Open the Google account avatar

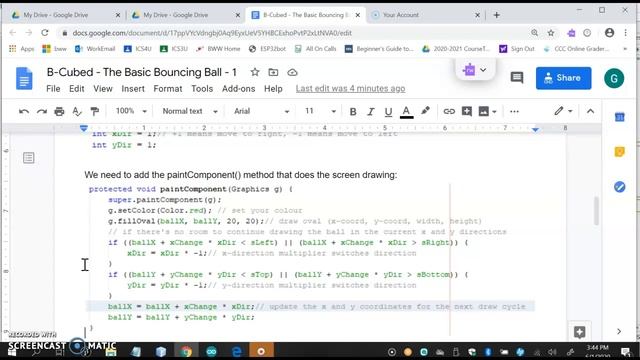(x=614, y=78)
